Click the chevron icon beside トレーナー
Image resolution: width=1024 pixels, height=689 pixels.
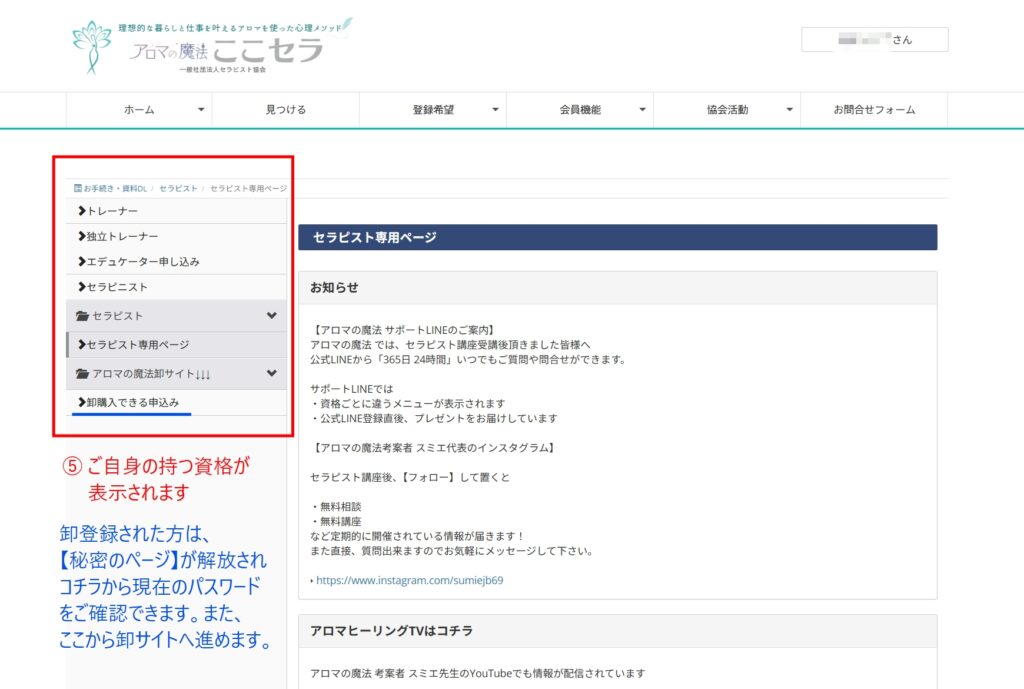click(81, 211)
